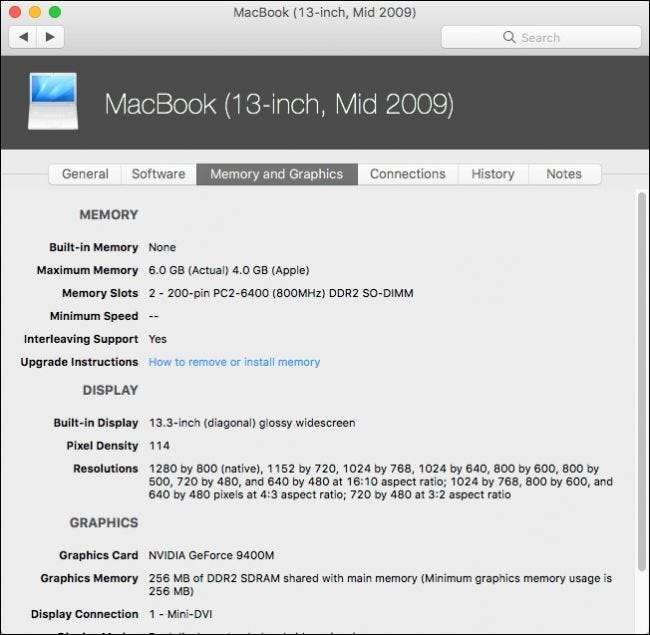Click the vertical scrollbar thumb
Screen dimensions: 650x635
click(x=642, y=381)
